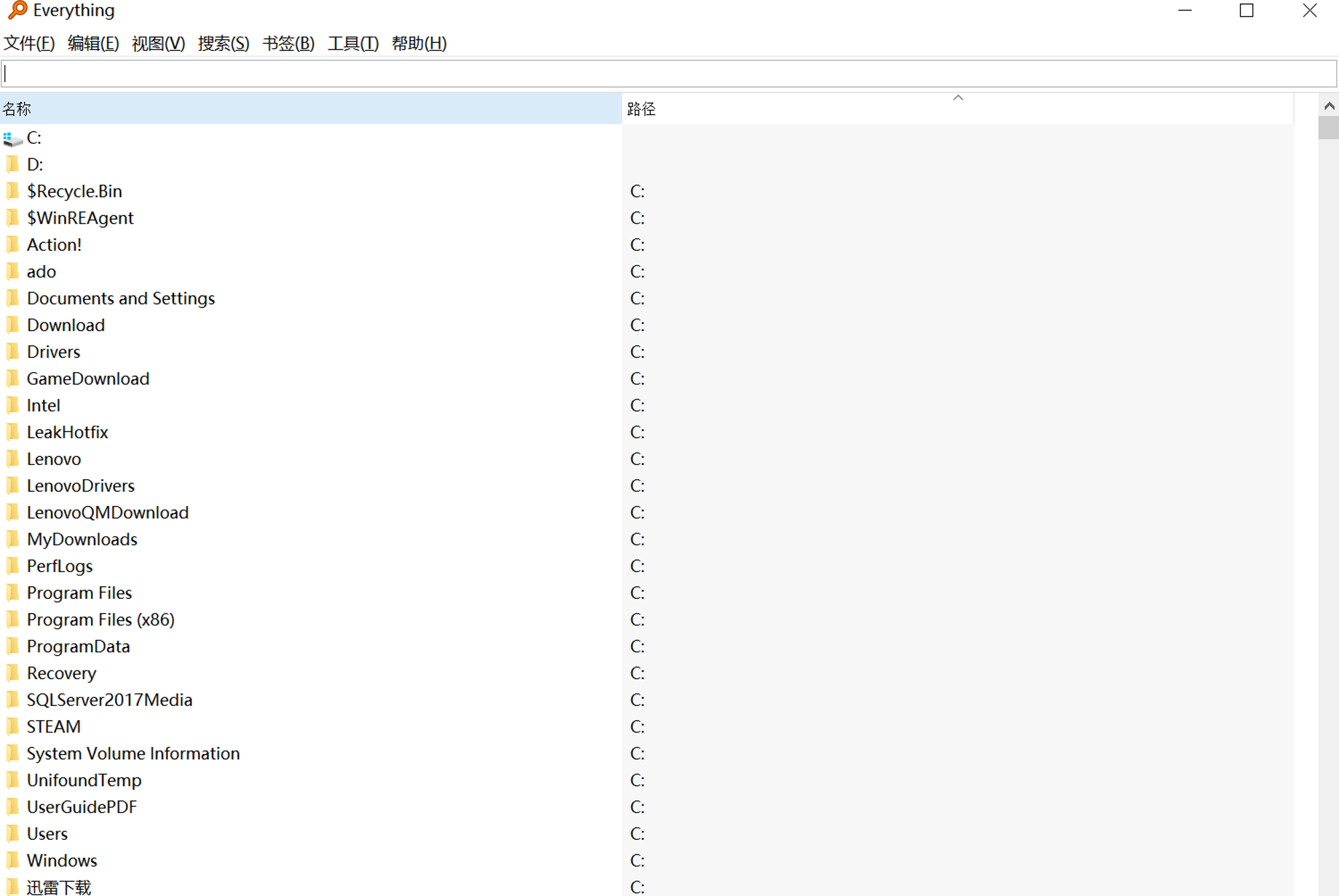
Task: Minimize the Everything window
Action: pos(1185,11)
